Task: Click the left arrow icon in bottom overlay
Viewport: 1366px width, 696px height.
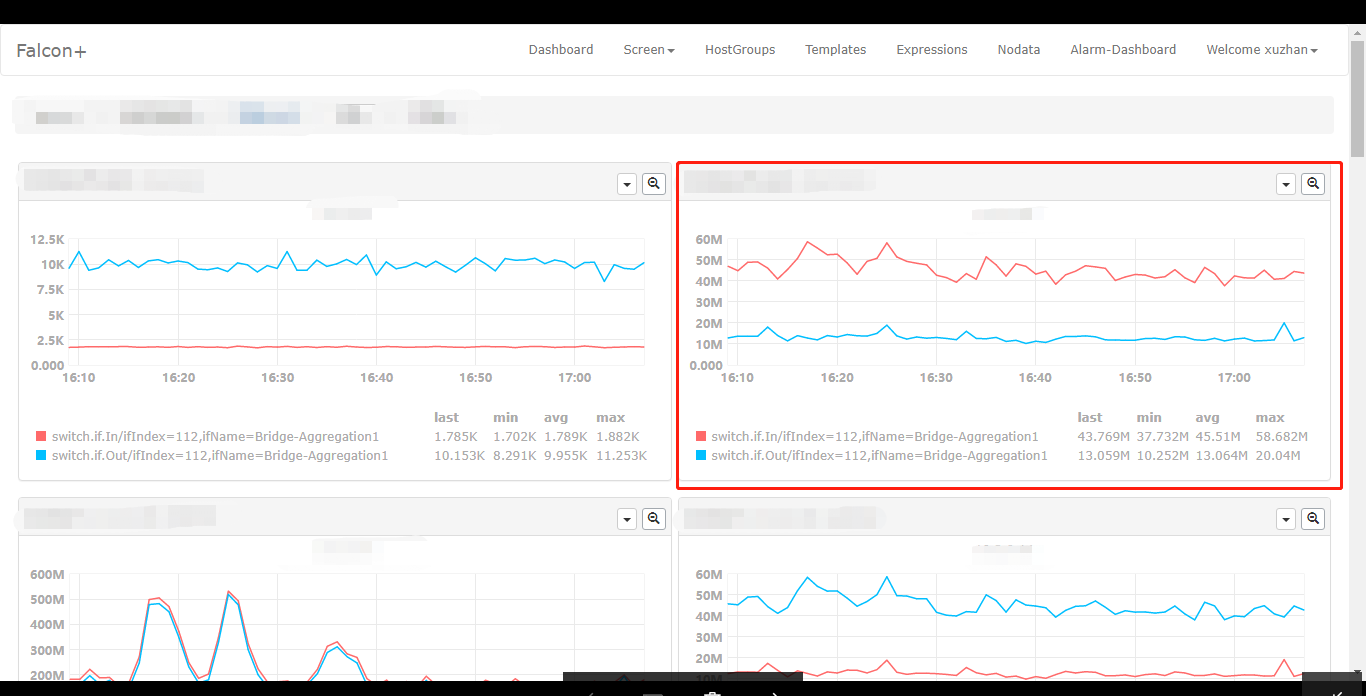Action: pos(590,693)
